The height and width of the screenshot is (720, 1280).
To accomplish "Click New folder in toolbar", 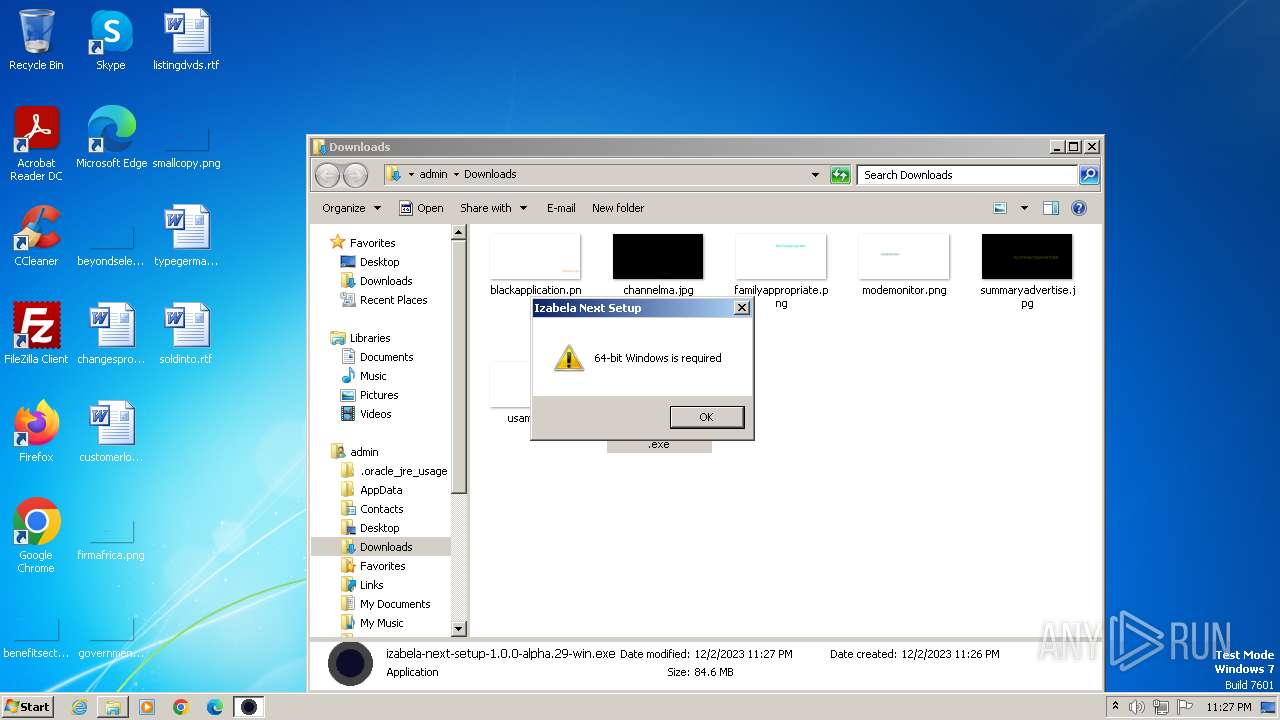I will tap(618, 208).
